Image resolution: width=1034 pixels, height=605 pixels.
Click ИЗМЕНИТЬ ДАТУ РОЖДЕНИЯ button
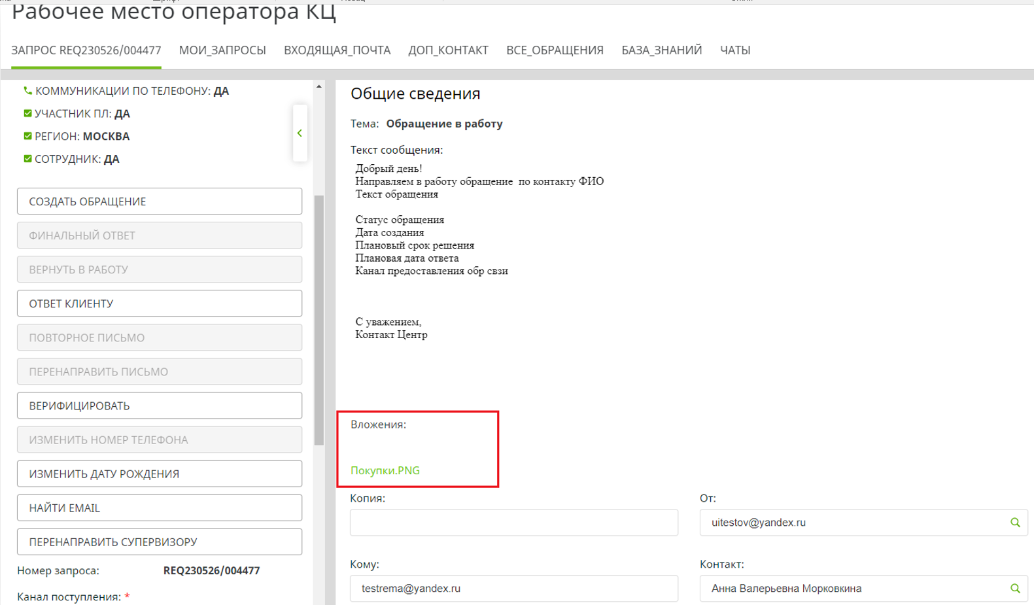tap(160, 474)
